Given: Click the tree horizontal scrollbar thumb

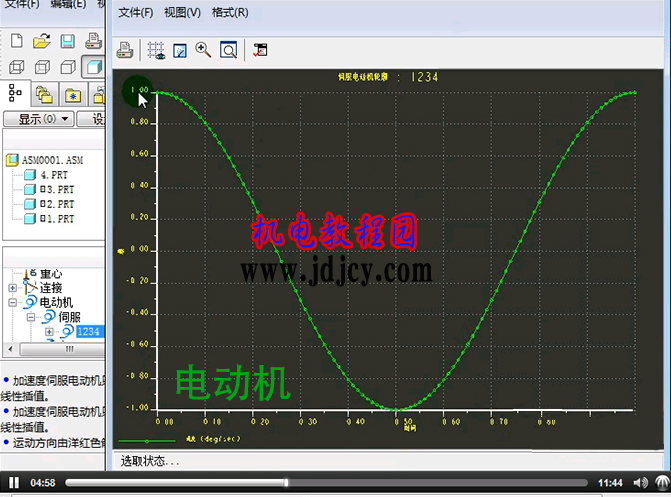Looking at the screenshot, I should 62,349.
